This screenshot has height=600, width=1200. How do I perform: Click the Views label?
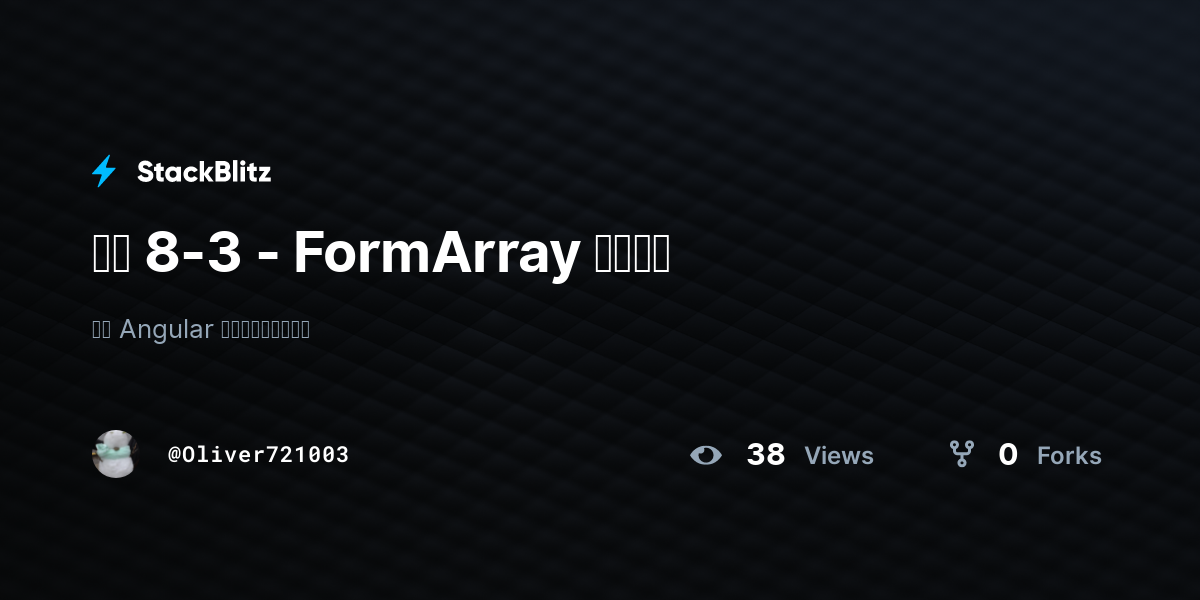coord(839,456)
